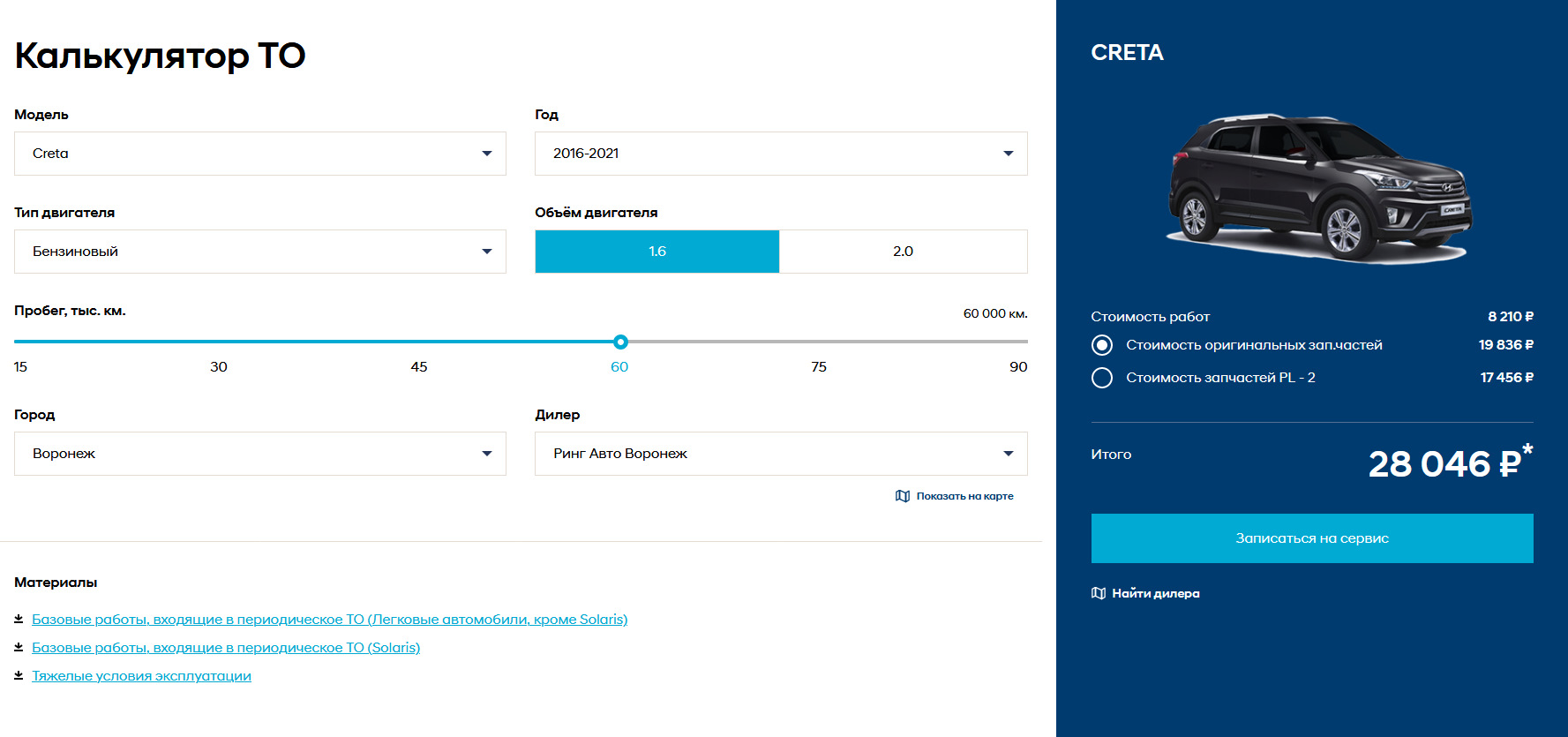Image resolution: width=1568 pixels, height=737 pixels.
Task: Click download icon beside Легковые автомобили link
Action: [19, 620]
